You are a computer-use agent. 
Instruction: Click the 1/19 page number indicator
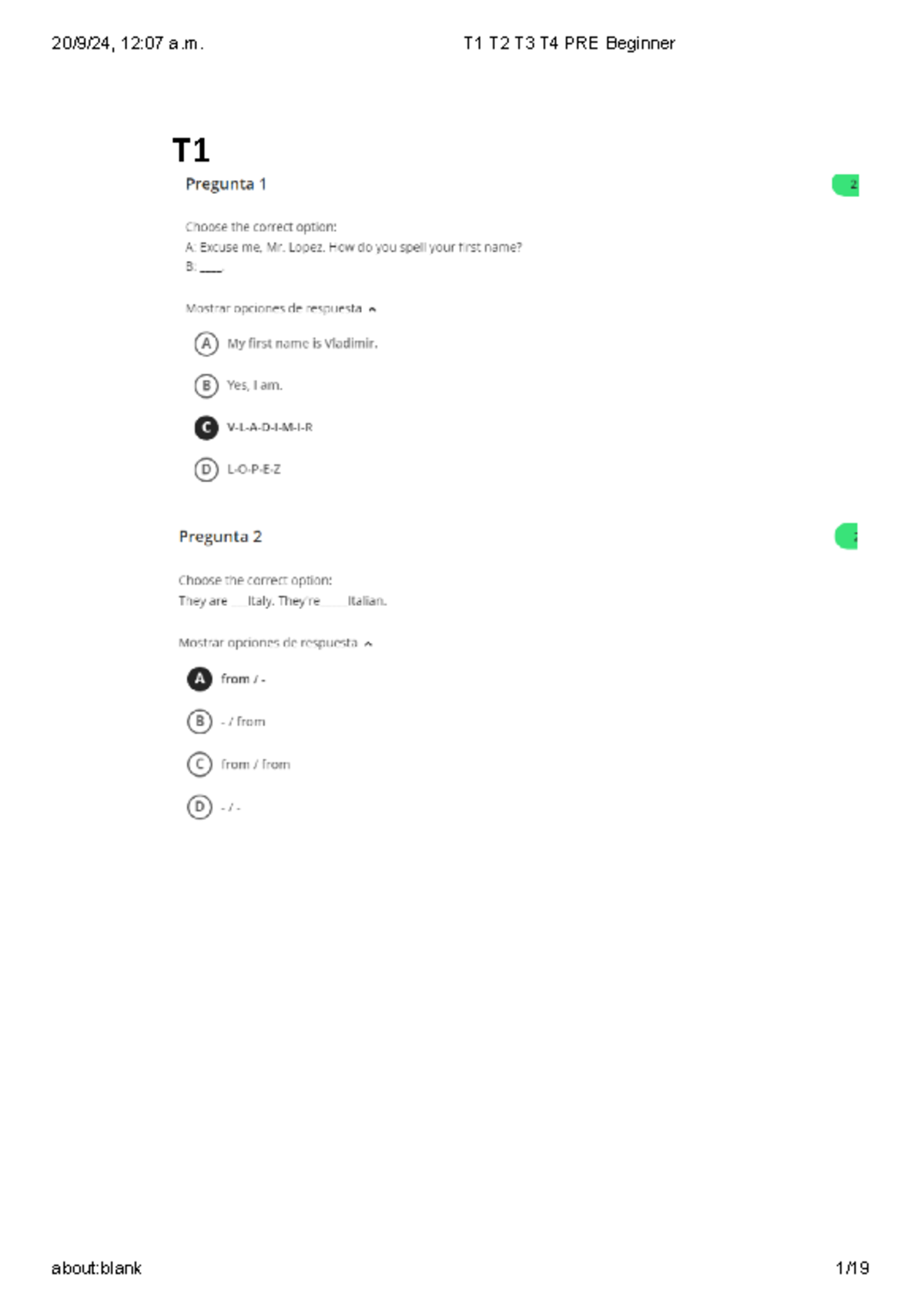pos(852,1268)
